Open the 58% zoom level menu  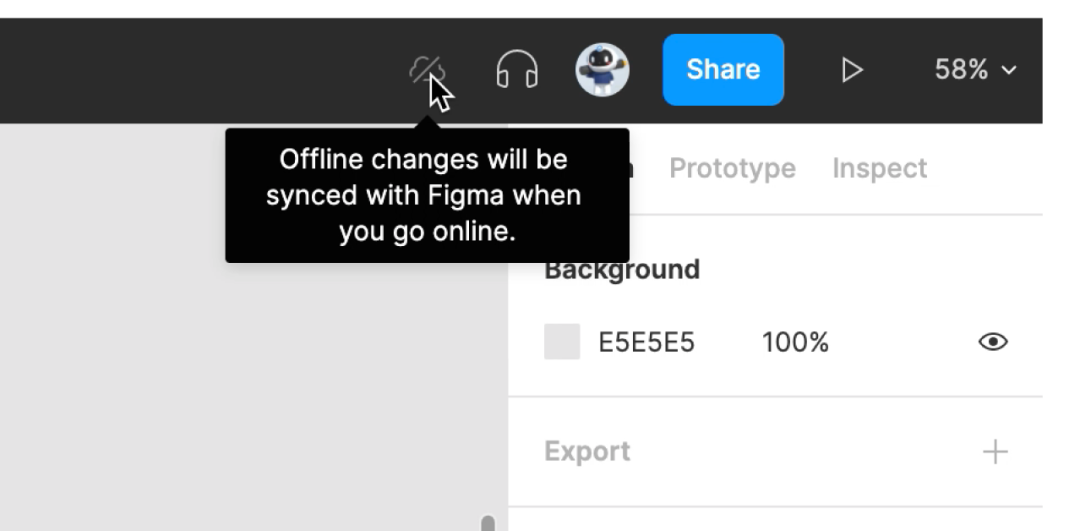[975, 70]
